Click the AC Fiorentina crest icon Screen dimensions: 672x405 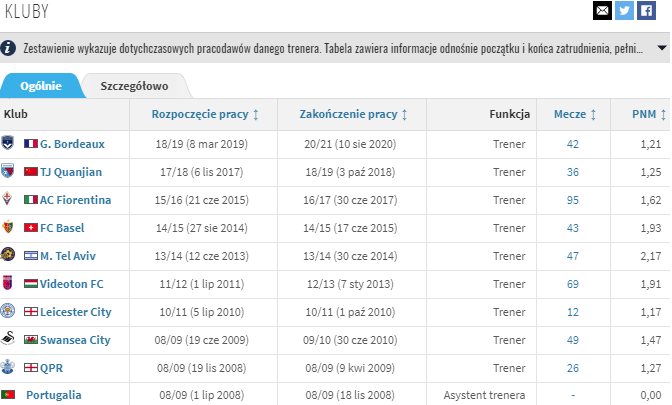7,199
